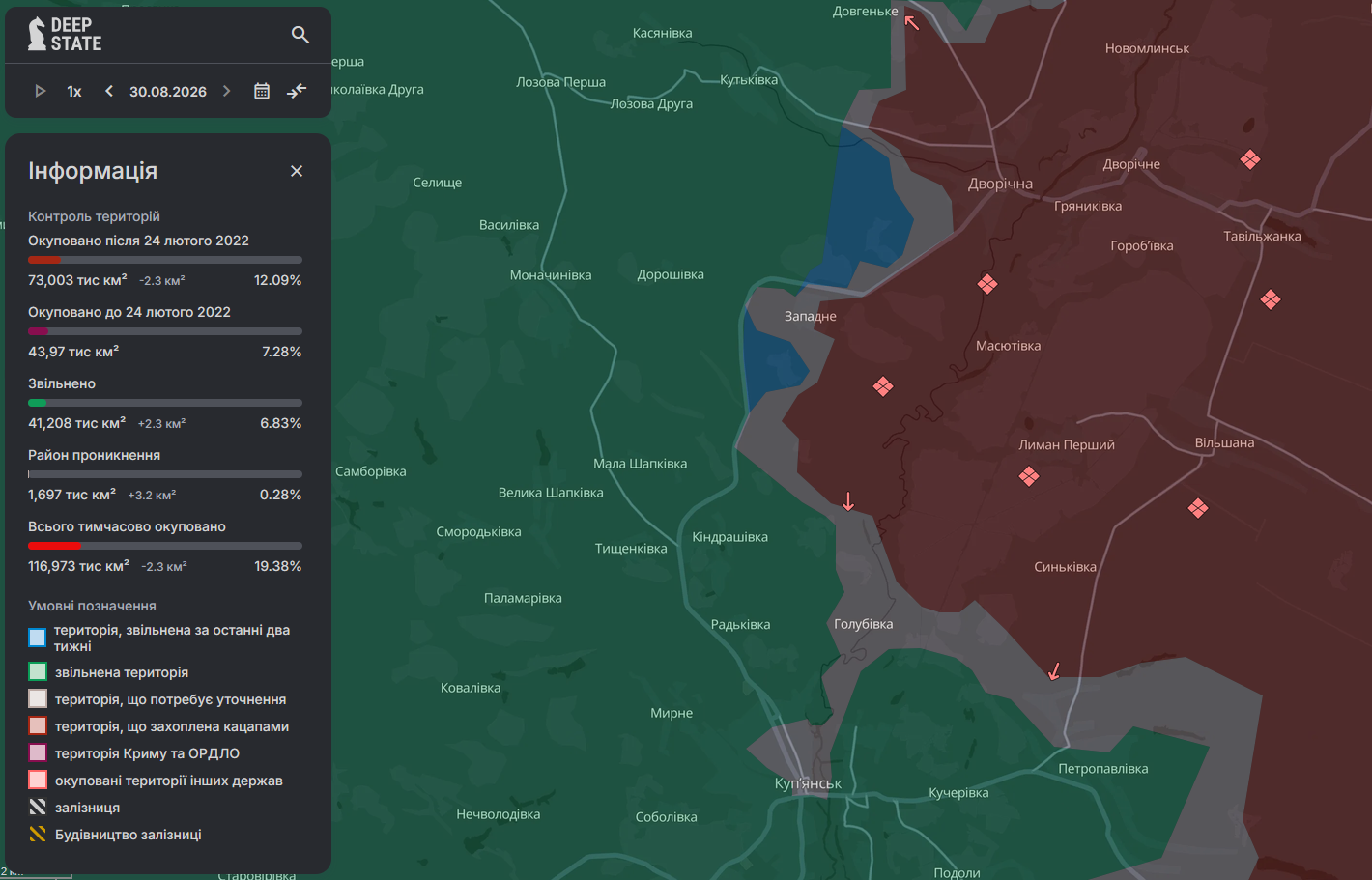Click the date 30.08.2026
Viewport: 1372px width, 880px height.
point(168,92)
